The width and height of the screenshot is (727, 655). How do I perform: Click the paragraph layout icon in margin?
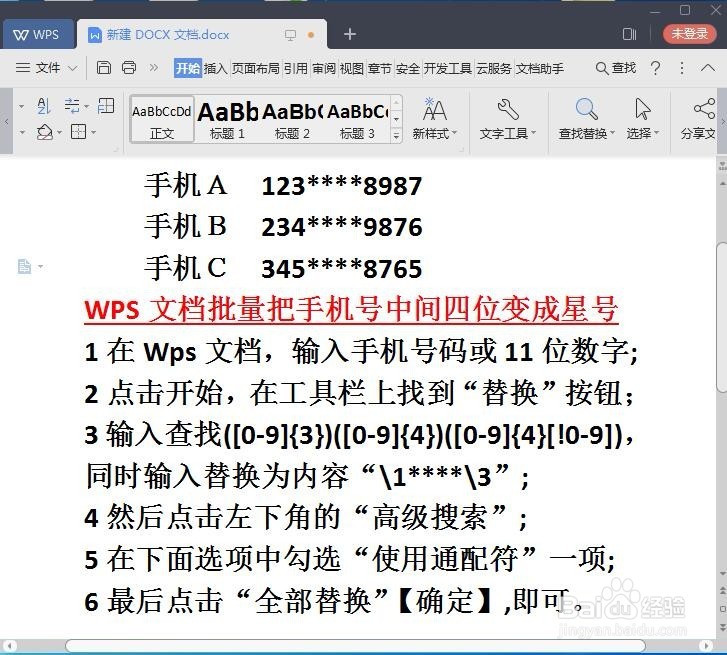25,267
